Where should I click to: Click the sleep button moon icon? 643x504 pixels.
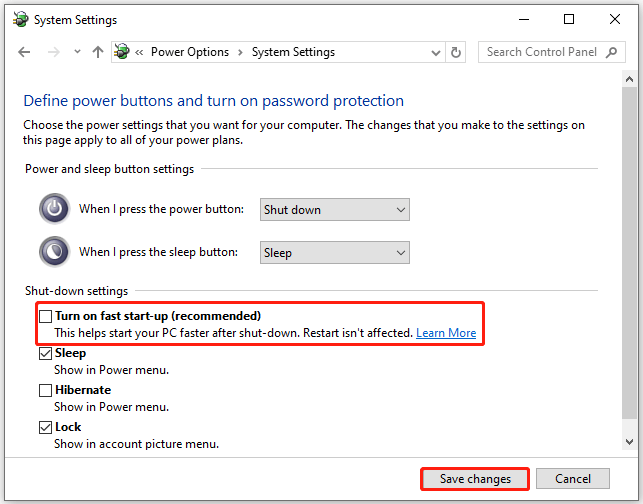pos(55,252)
